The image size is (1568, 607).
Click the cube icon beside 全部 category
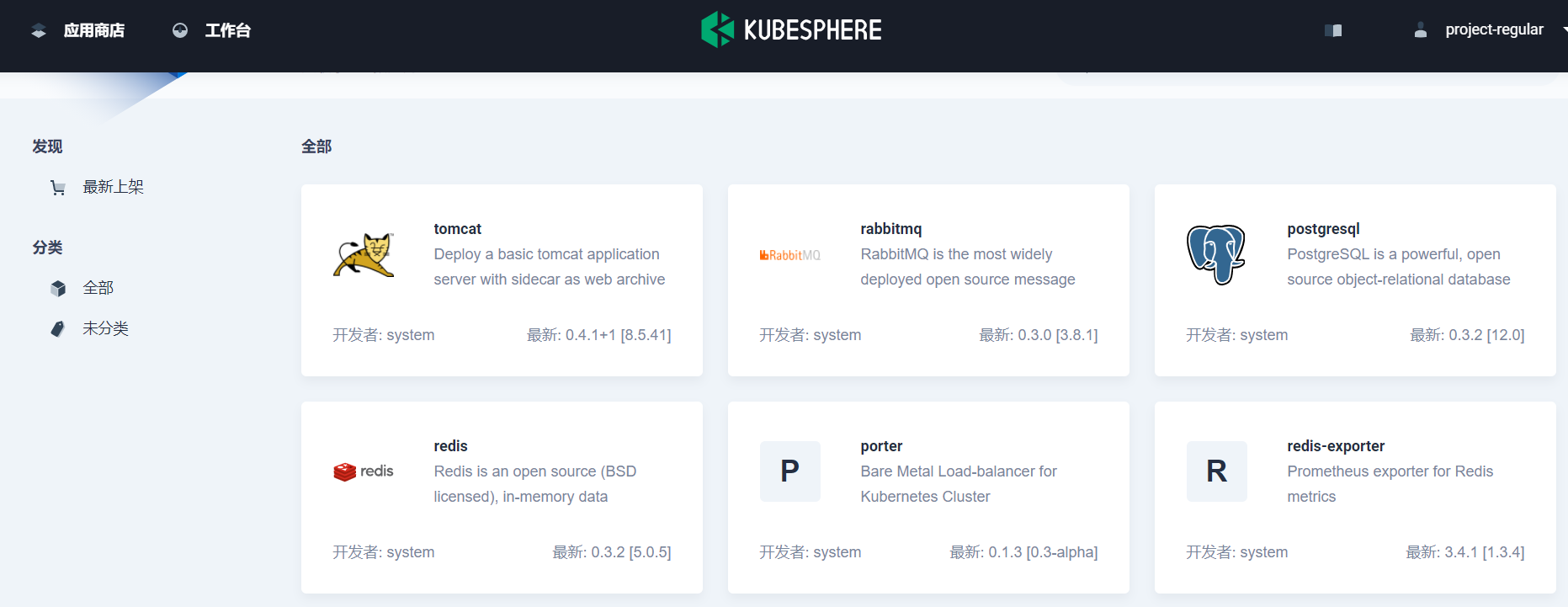pos(58,289)
